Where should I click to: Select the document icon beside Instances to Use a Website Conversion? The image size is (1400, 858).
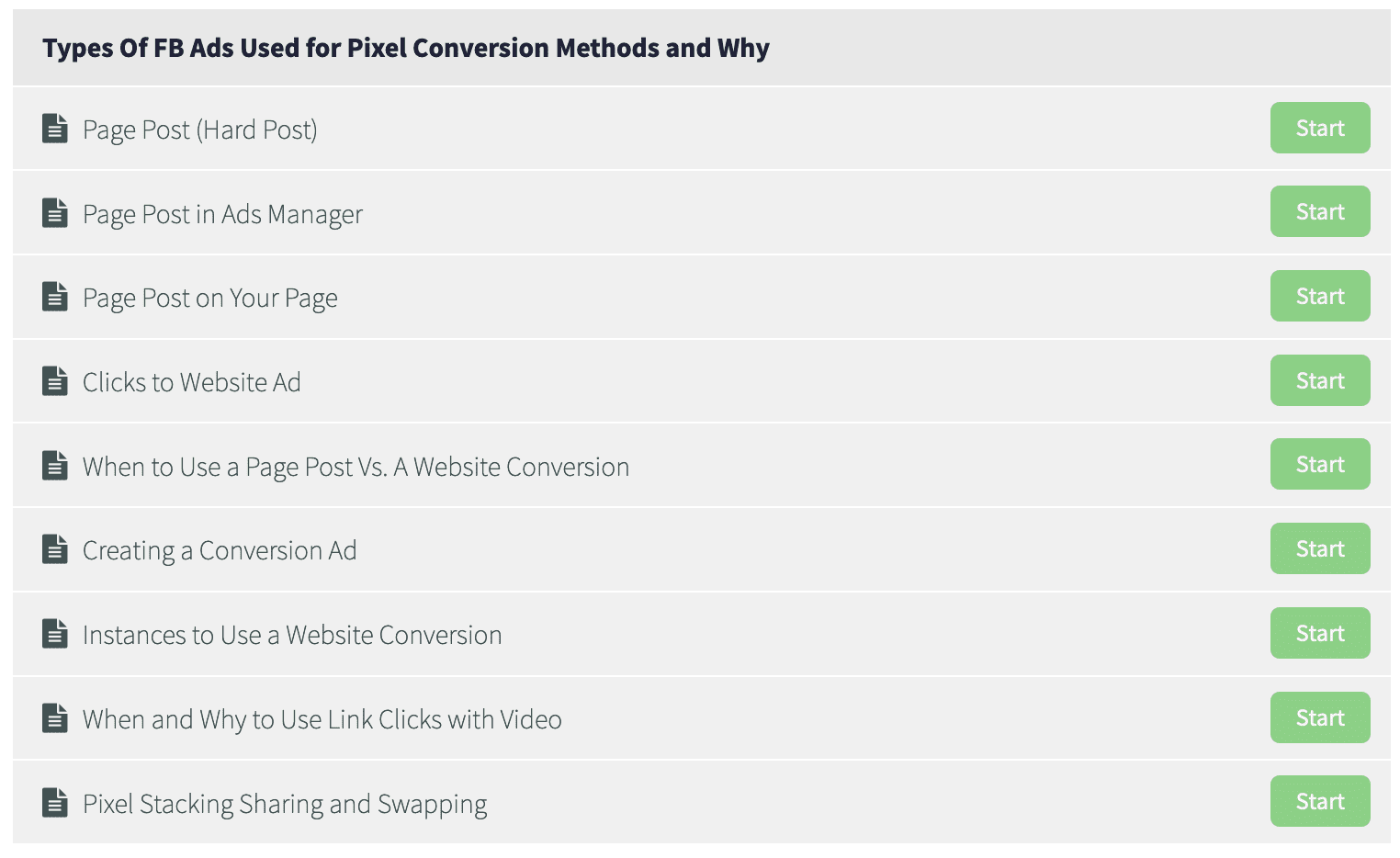click(x=55, y=634)
